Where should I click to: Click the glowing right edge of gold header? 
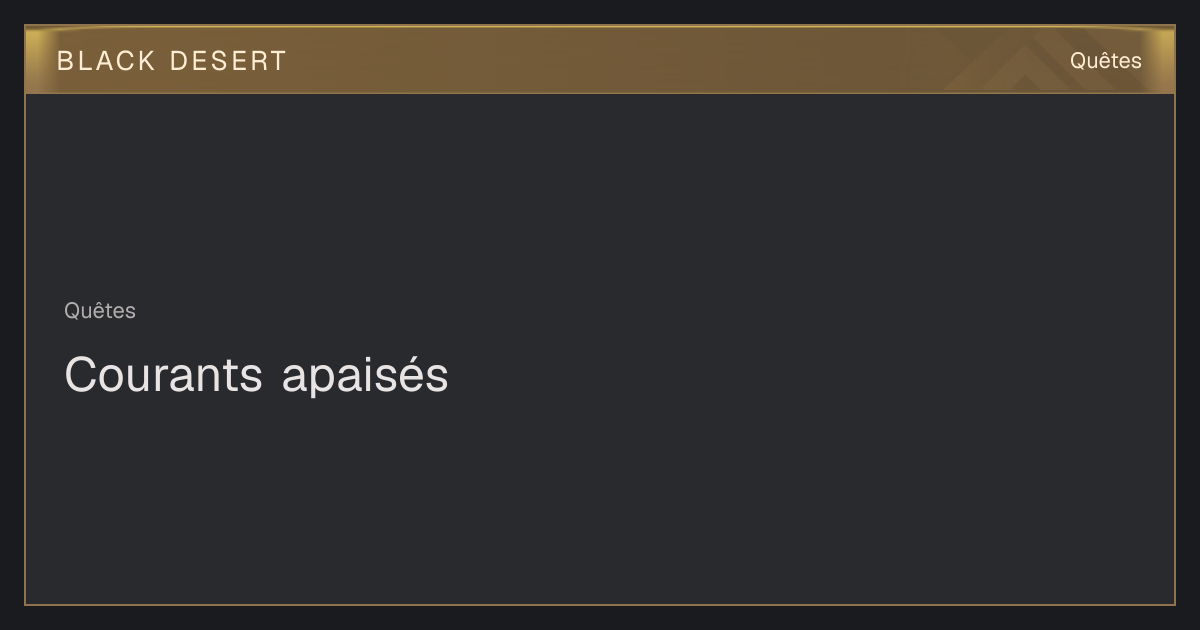[1165, 60]
